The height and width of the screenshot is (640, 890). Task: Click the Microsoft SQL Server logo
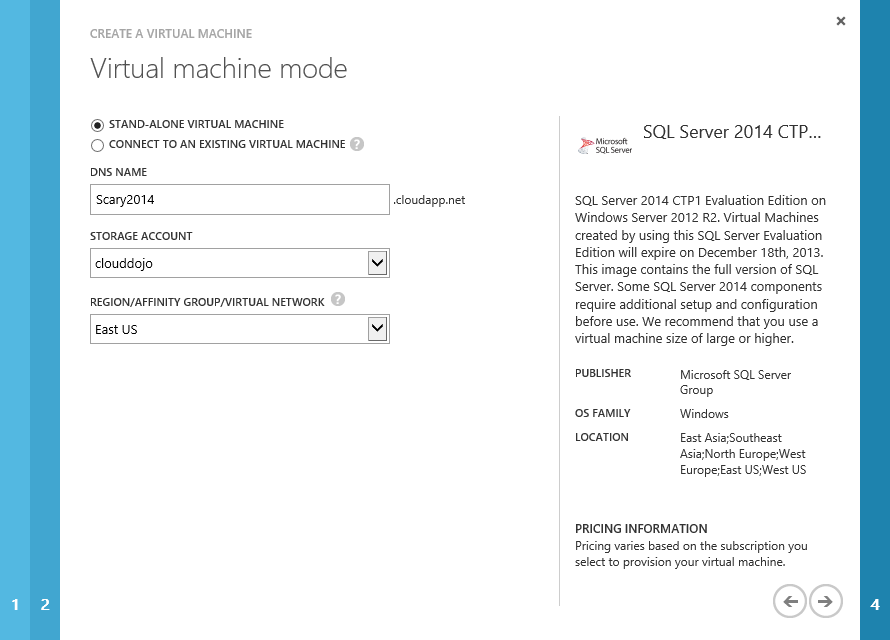coord(605,146)
